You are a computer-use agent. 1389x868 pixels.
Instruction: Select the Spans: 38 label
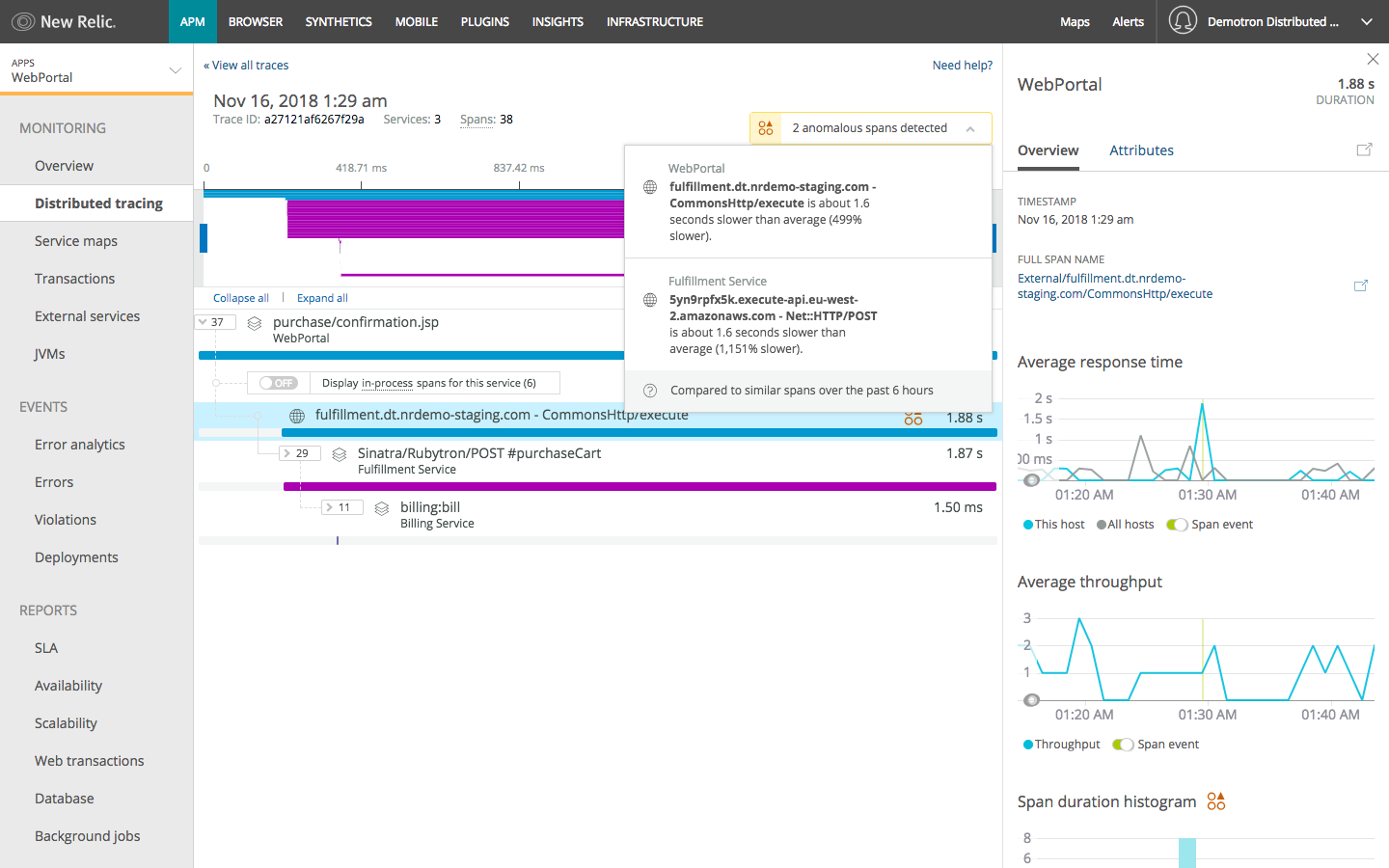486,120
